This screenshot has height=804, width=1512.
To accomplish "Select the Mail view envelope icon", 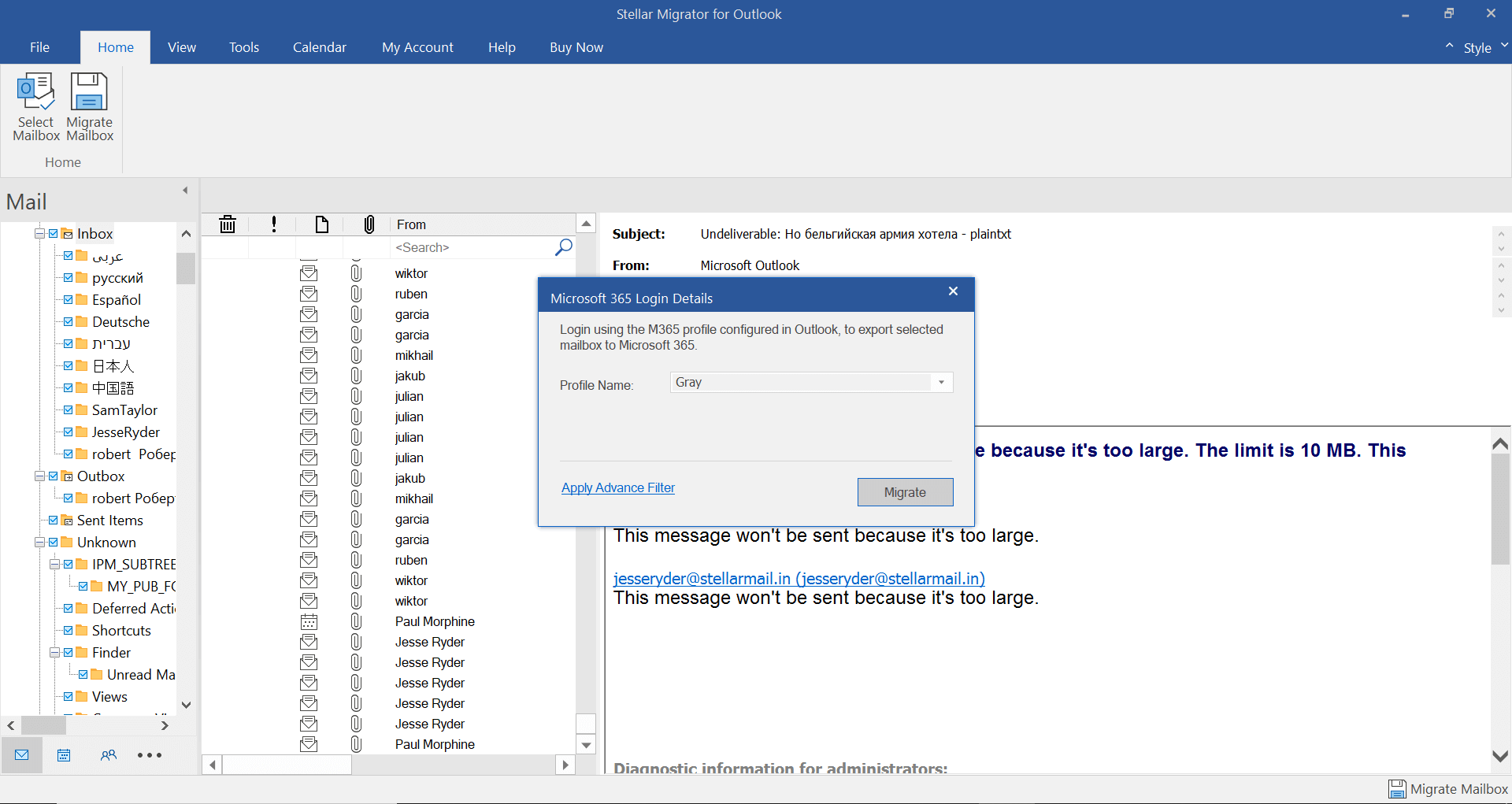I will pos(21,754).
